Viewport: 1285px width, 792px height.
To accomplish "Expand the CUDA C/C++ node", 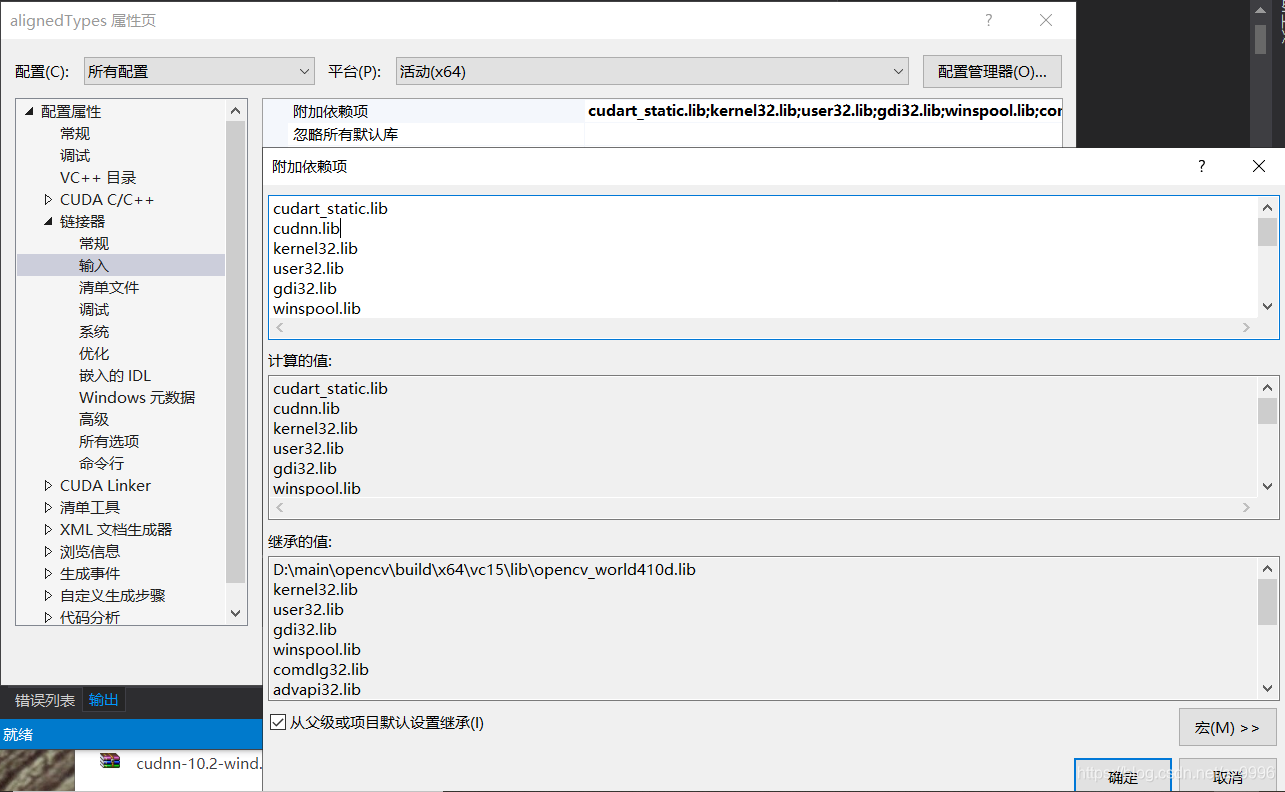I will point(48,199).
